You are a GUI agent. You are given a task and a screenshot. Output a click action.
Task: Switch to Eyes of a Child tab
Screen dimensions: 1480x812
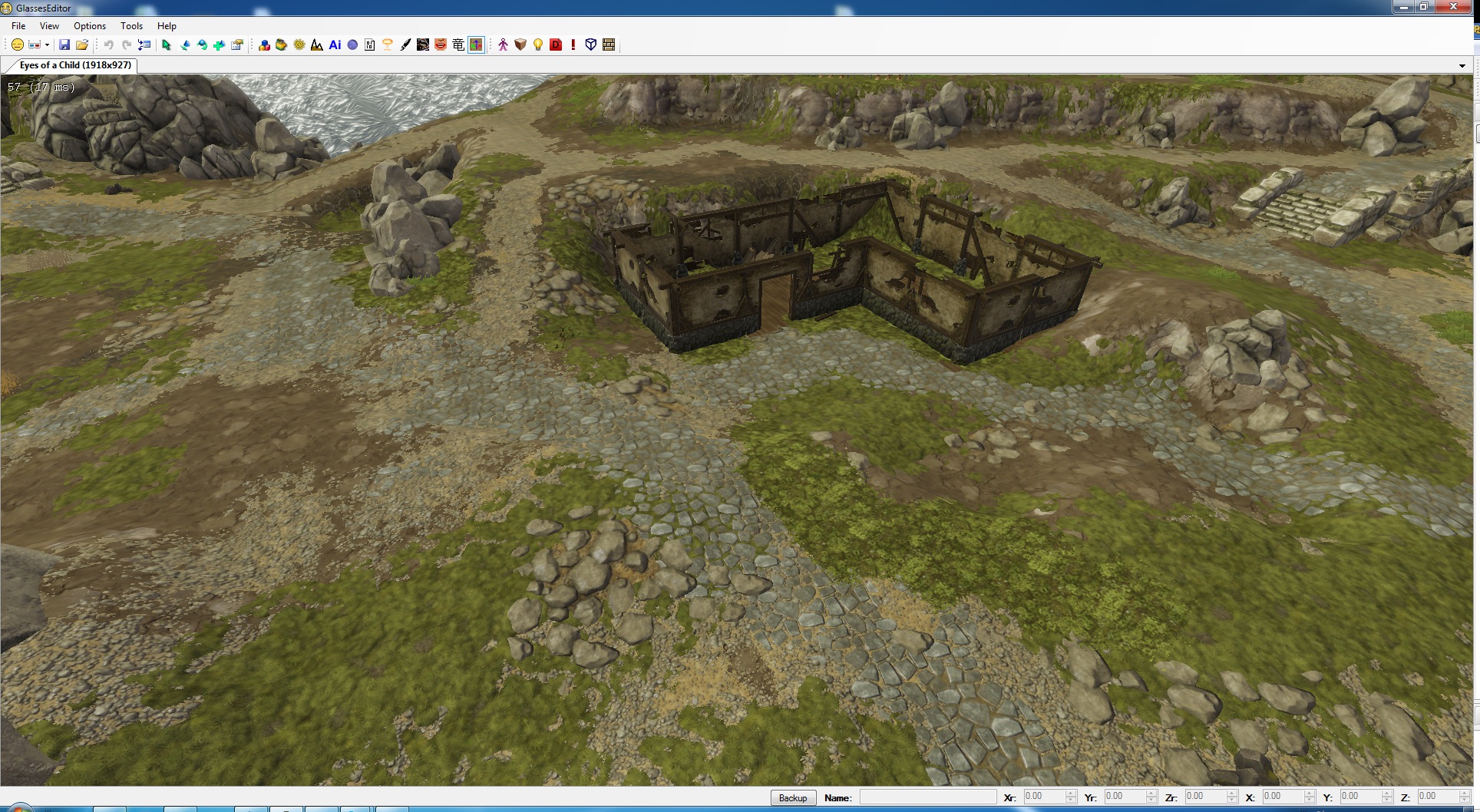point(75,65)
